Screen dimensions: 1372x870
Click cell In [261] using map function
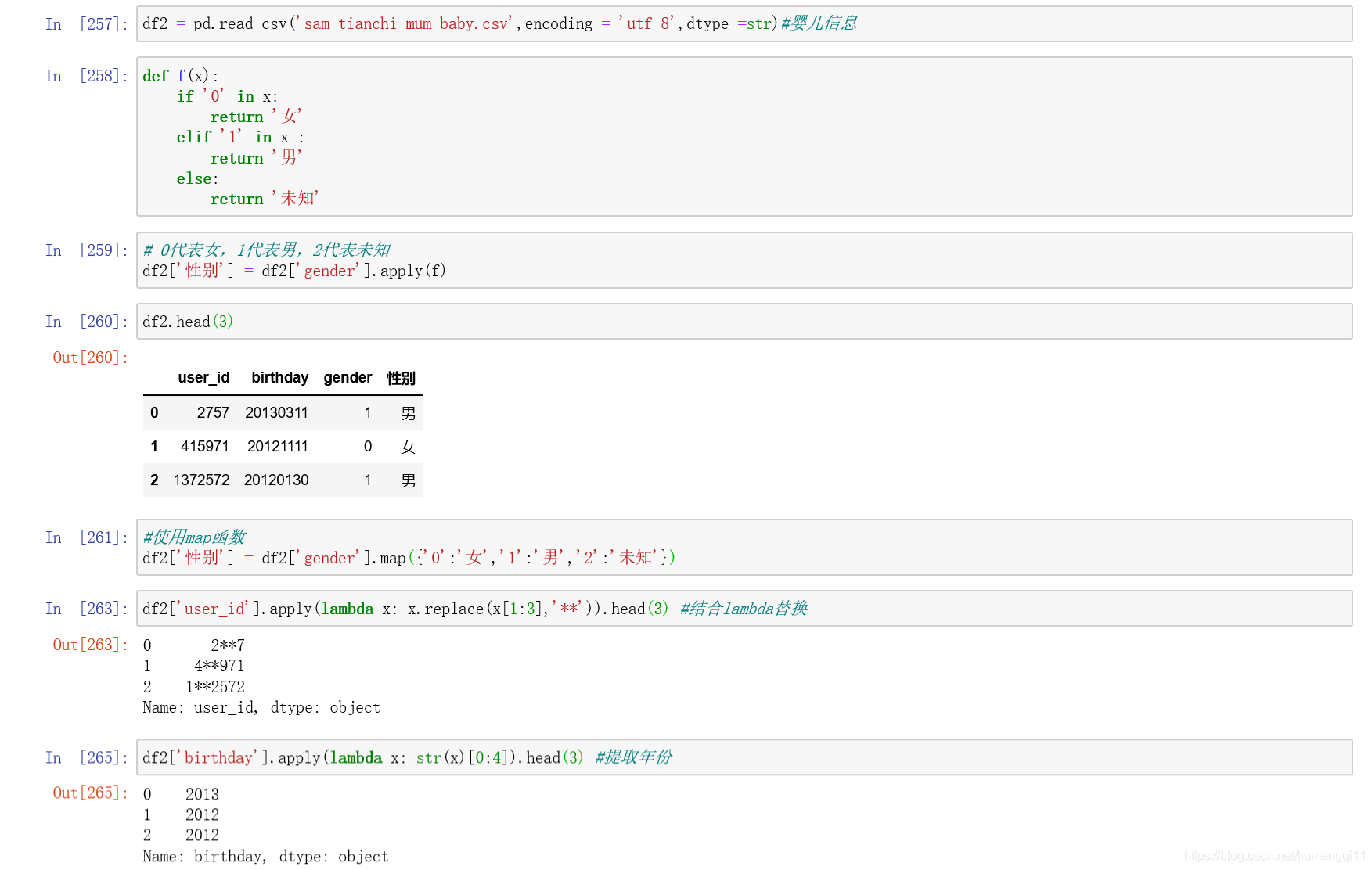click(x=744, y=548)
